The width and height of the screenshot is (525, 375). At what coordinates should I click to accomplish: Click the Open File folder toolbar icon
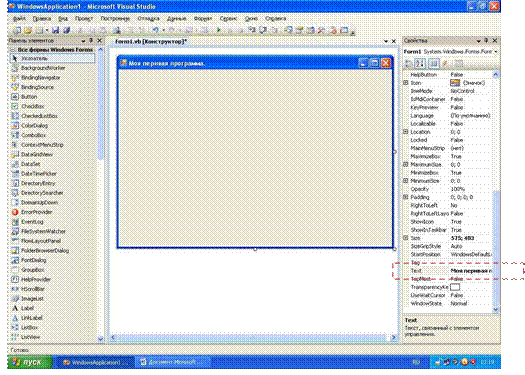point(27,30)
